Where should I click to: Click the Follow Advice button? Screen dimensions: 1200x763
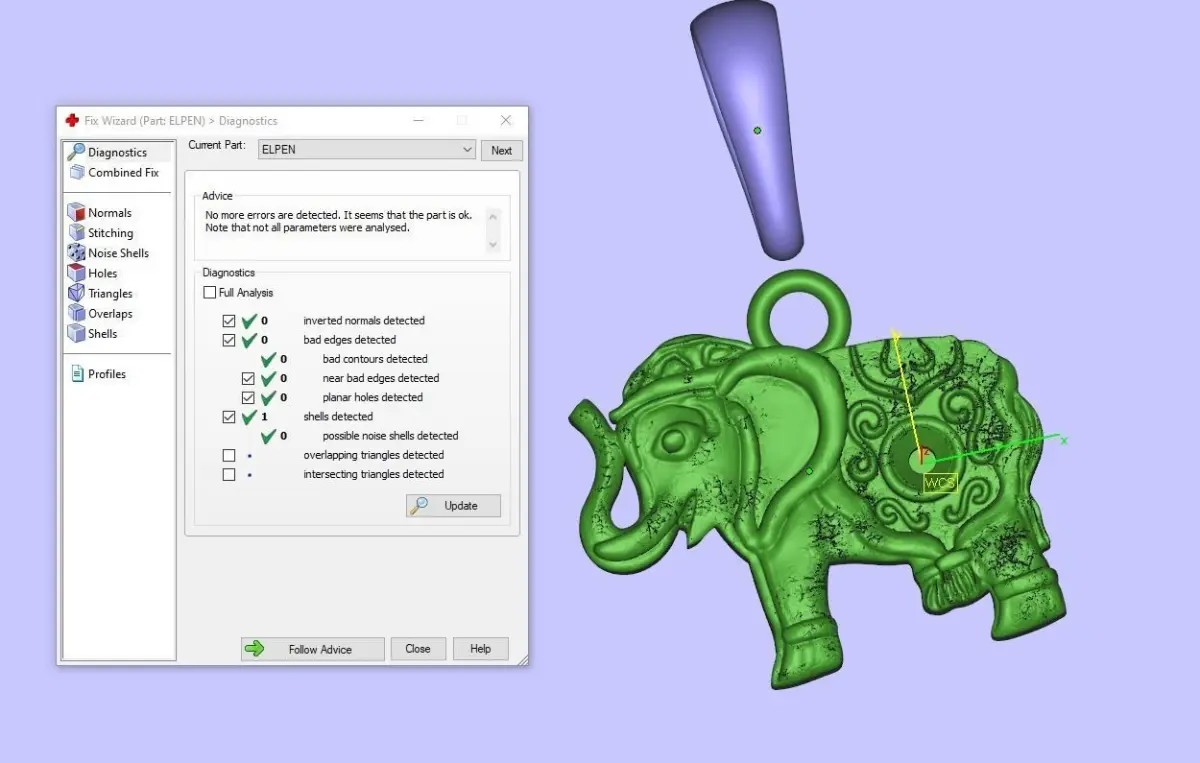[x=312, y=649]
